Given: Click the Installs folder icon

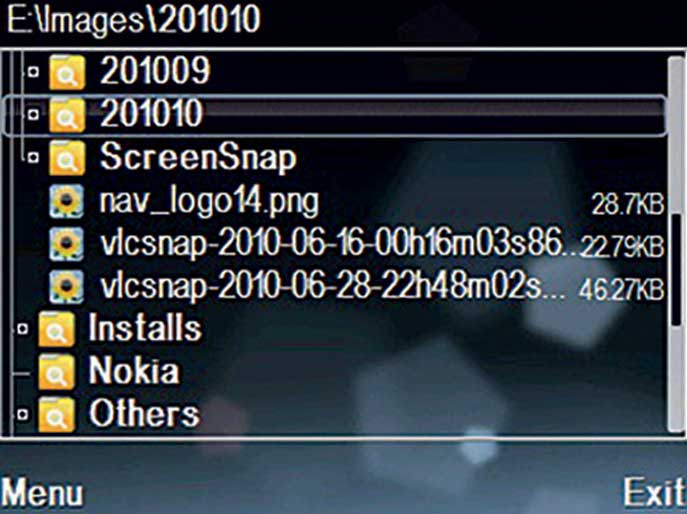Looking at the screenshot, I should tap(56, 329).
